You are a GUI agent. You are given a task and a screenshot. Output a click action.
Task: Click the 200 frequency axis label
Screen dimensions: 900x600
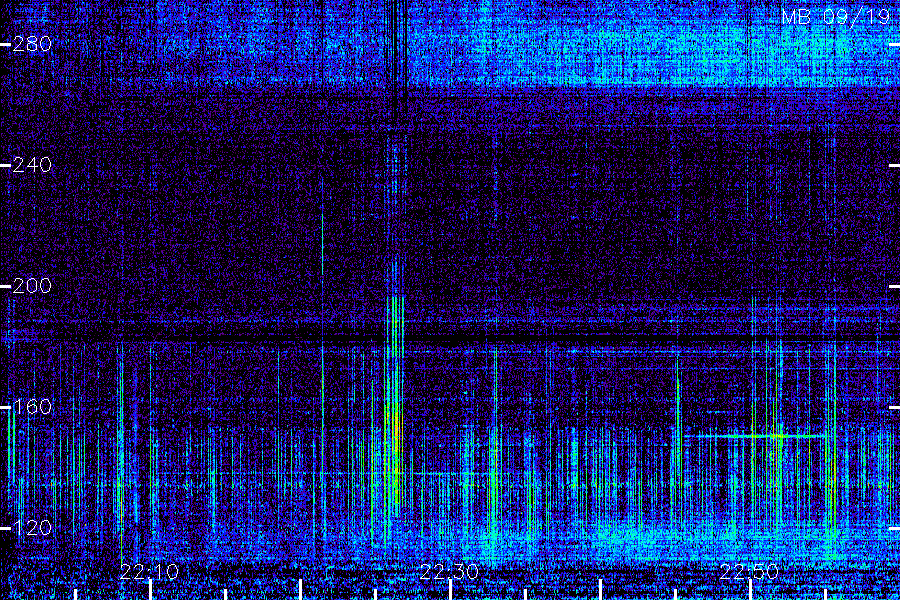tap(32, 286)
